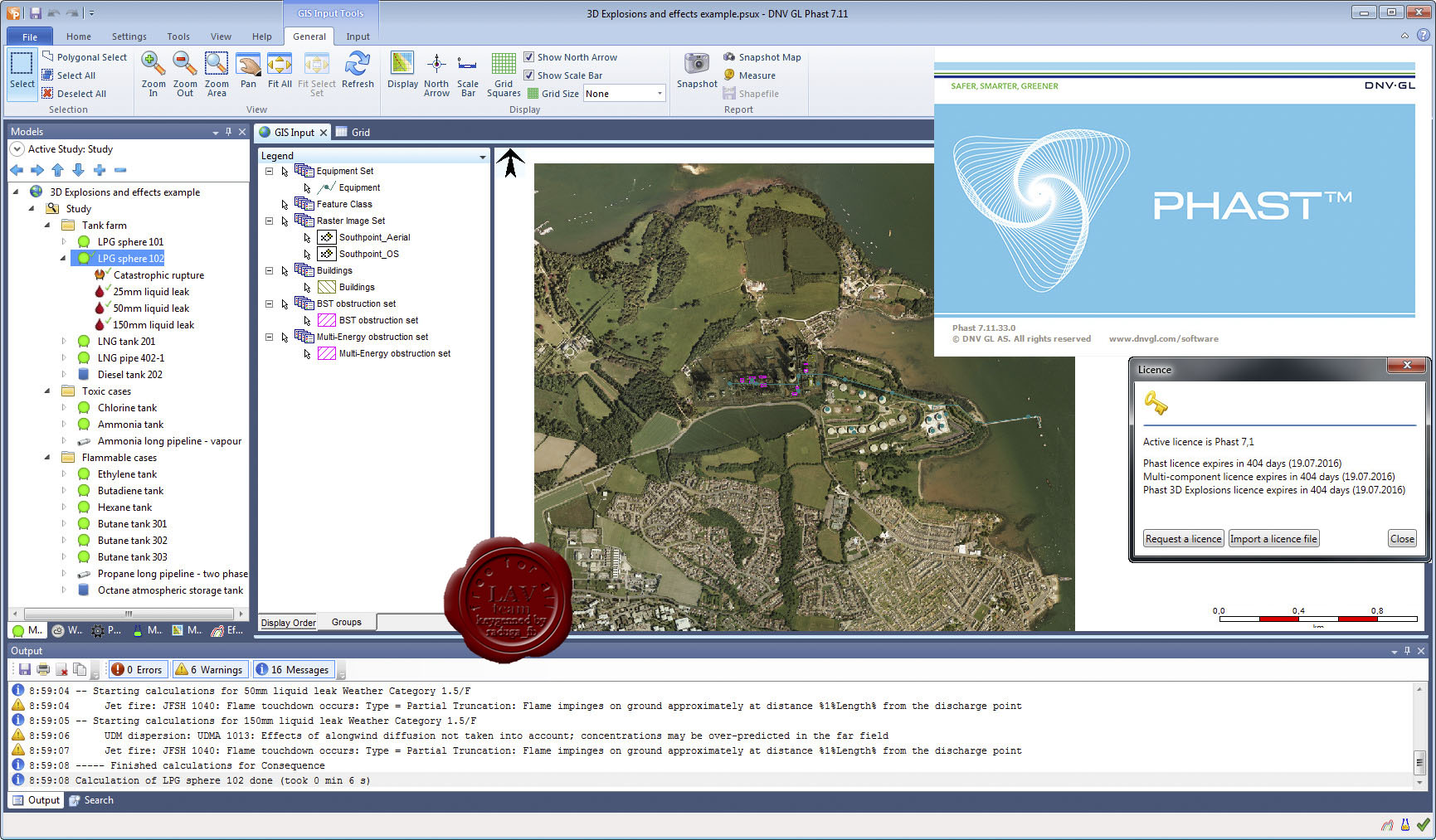Viewport: 1436px width, 840px height.
Task: Click the blue up arrow in Models panel
Action: tap(57, 170)
